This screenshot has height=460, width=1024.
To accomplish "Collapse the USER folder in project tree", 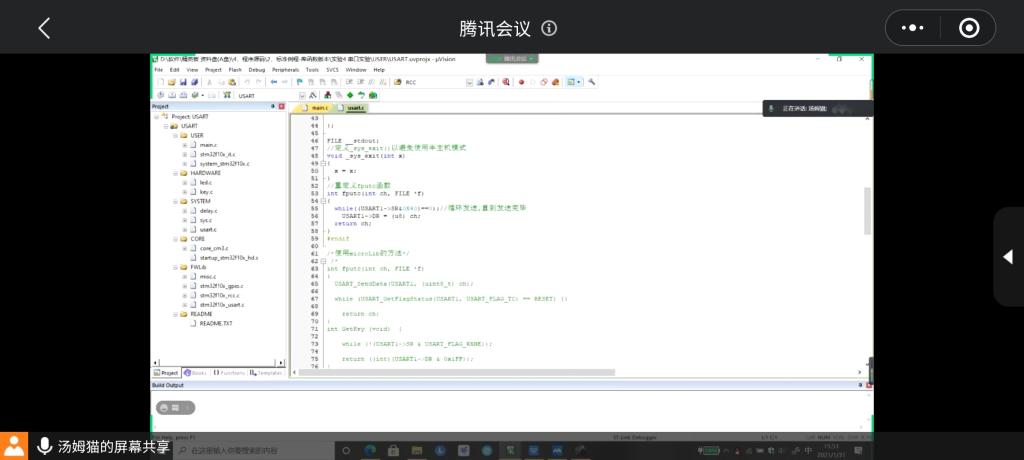I will (x=175, y=135).
